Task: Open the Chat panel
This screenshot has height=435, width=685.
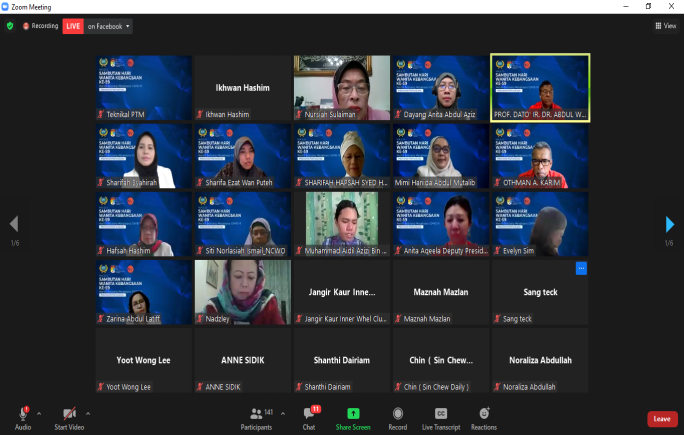Action: [310, 413]
